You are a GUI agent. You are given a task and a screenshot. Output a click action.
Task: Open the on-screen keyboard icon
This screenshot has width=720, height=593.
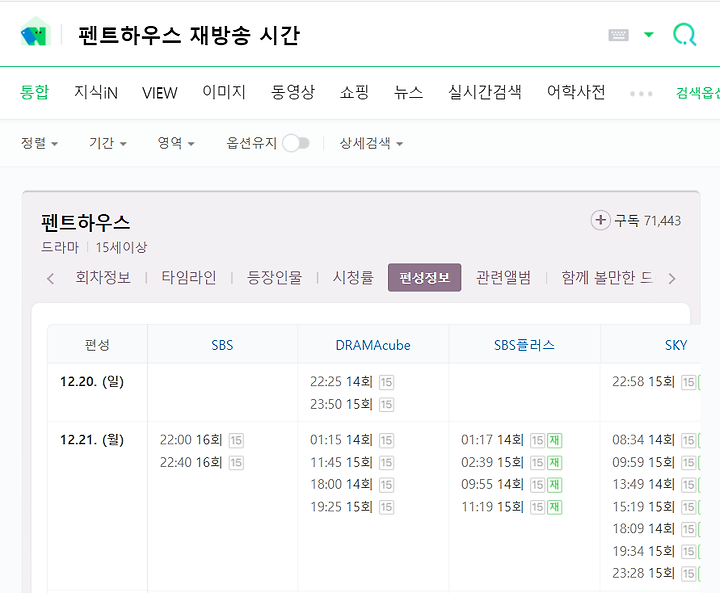pyautogui.click(x=618, y=35)
